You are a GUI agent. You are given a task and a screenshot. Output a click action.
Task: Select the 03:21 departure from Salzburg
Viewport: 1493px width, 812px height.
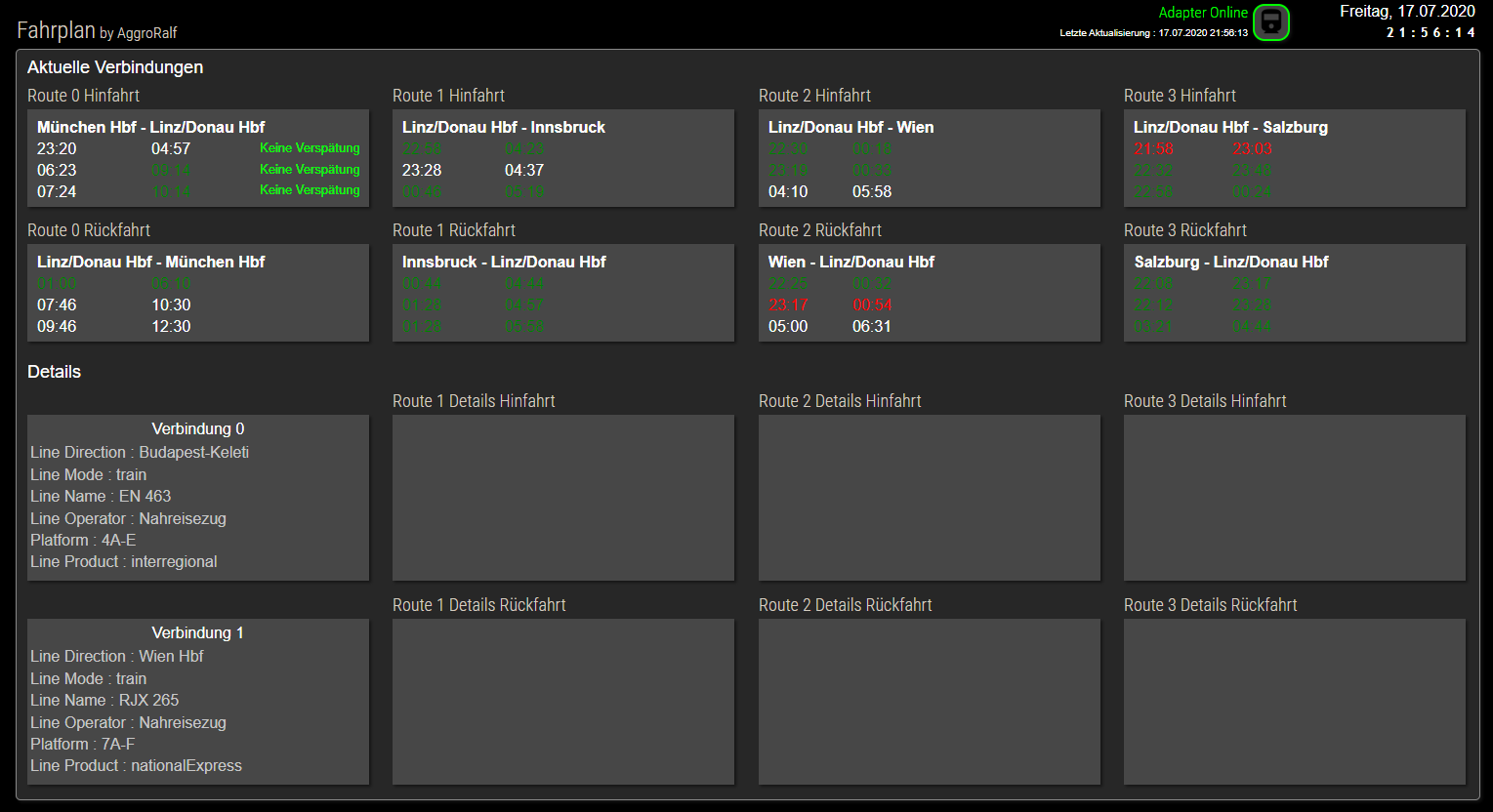1153,326
